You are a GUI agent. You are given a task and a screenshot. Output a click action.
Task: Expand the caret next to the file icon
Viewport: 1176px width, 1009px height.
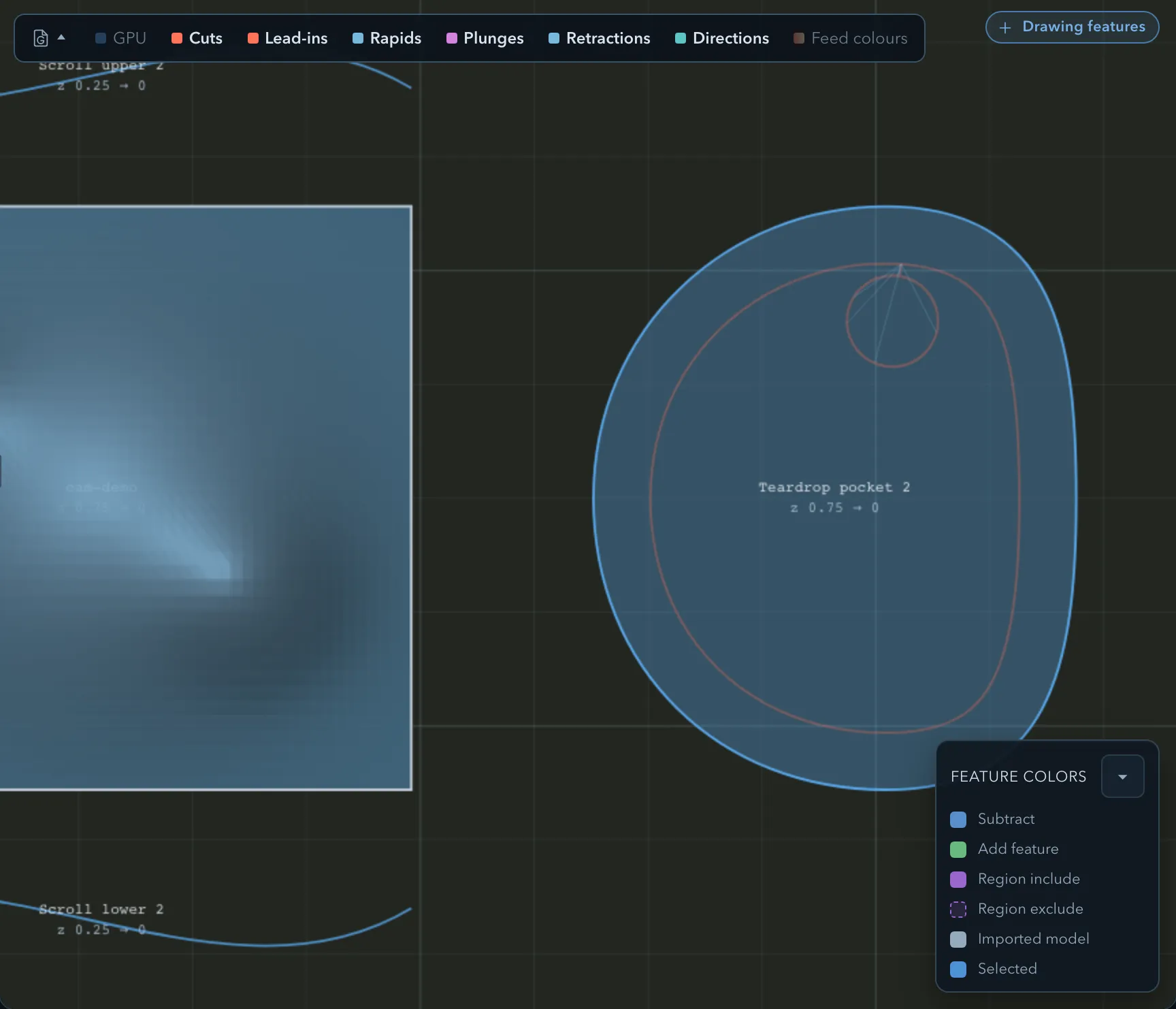(61, 37)
